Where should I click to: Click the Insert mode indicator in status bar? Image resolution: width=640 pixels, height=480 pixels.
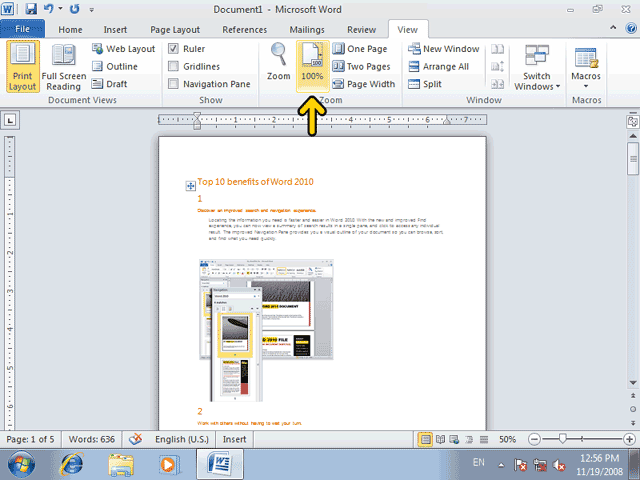pos(234,439)
